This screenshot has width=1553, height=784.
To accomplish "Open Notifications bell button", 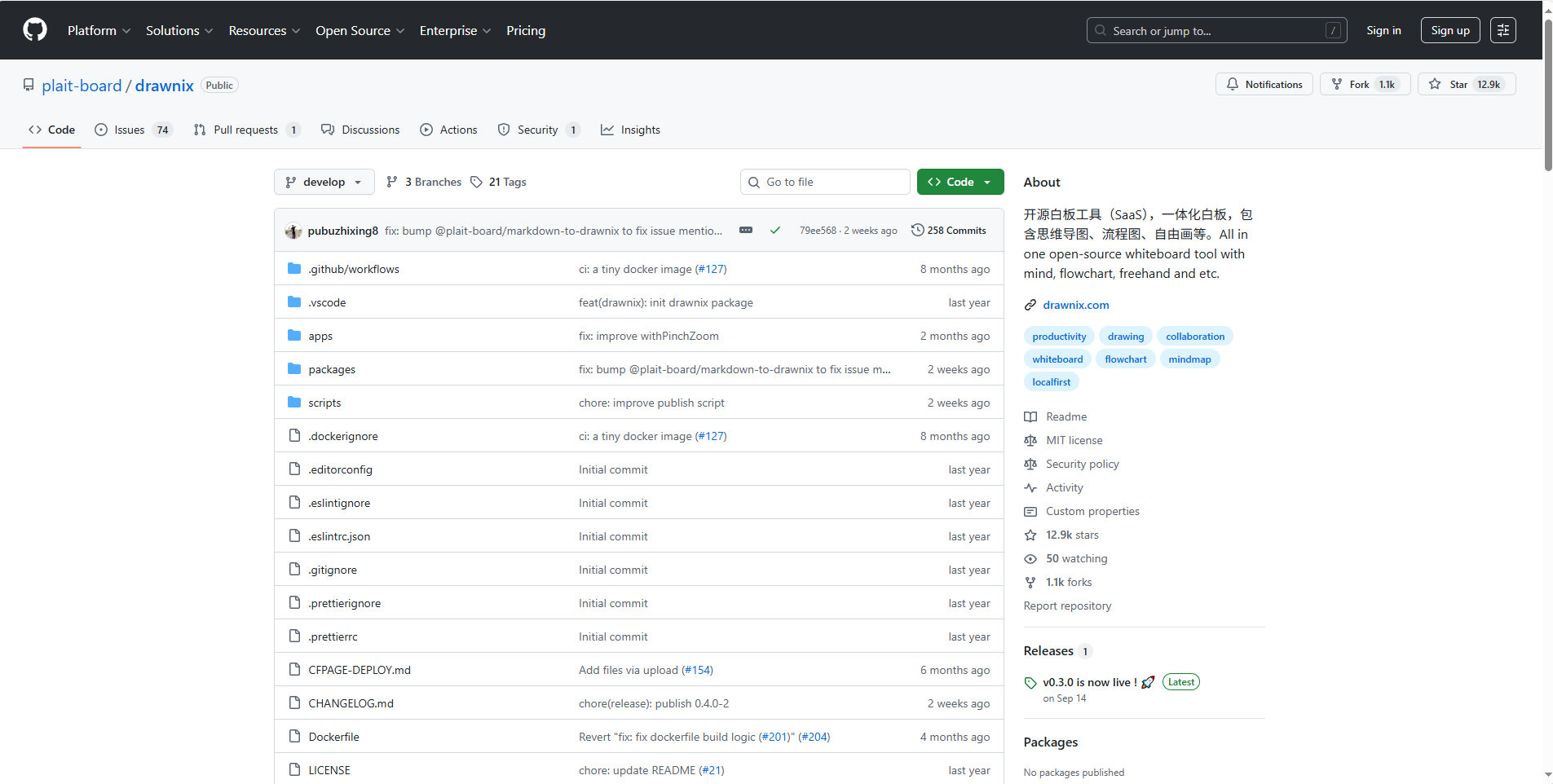I will (x=1264, y=85).
